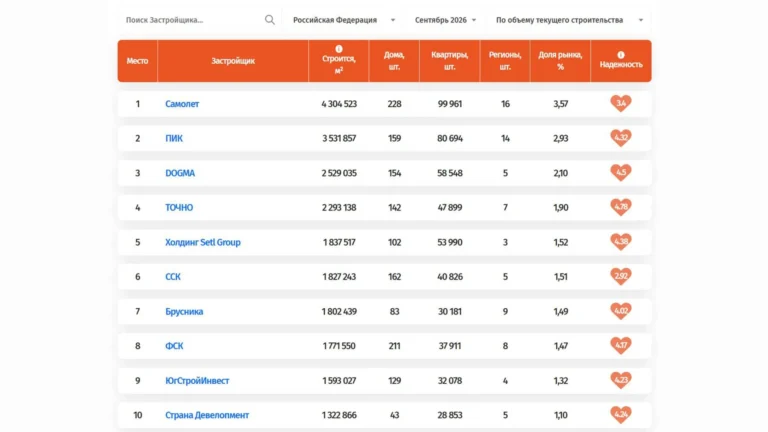Click the apartments value 28 853
This screenshot has width=768, height=432.
(x=450, y=415)
